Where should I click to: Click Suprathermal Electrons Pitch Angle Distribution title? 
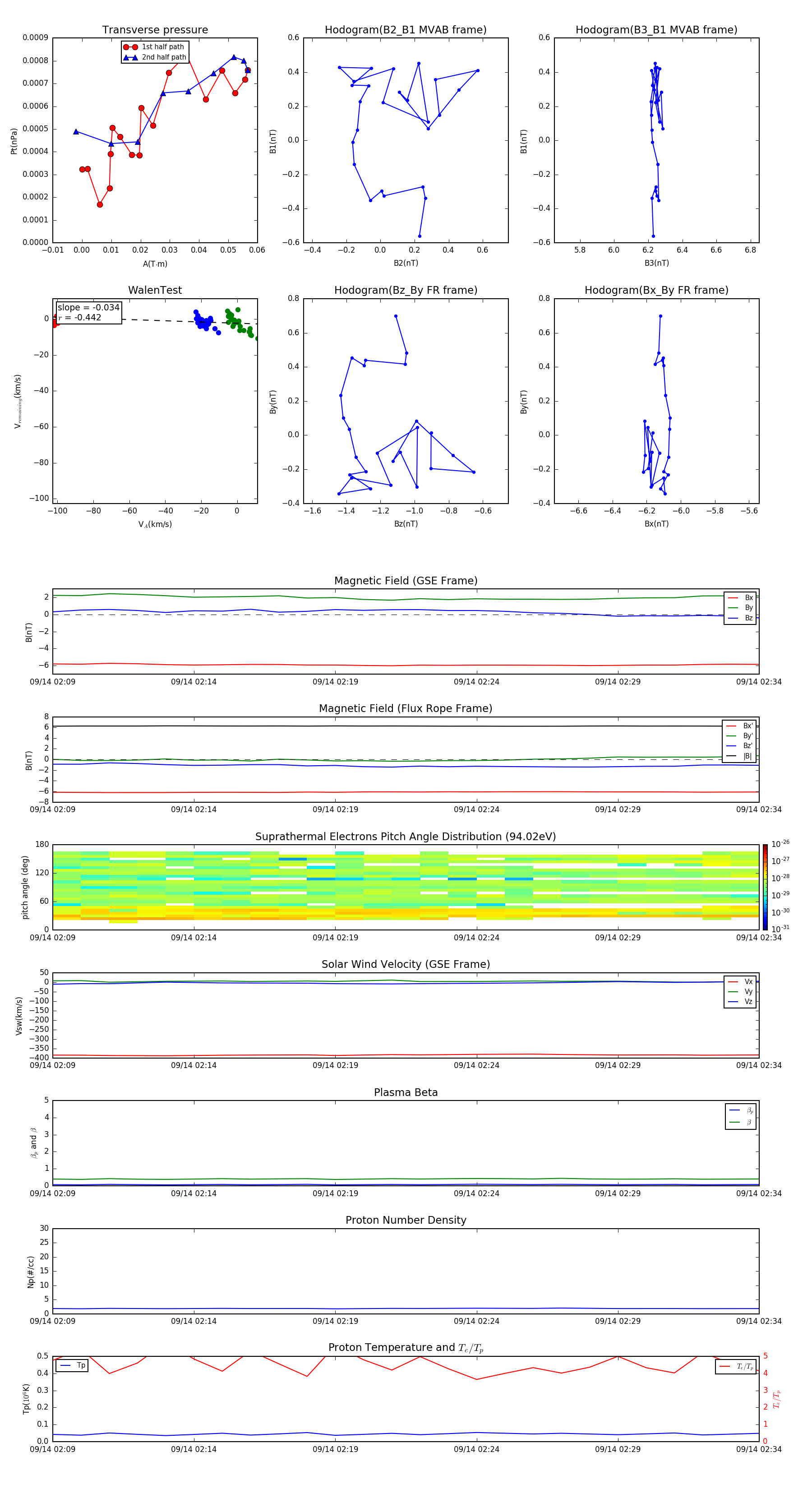[x=406, y=837]
